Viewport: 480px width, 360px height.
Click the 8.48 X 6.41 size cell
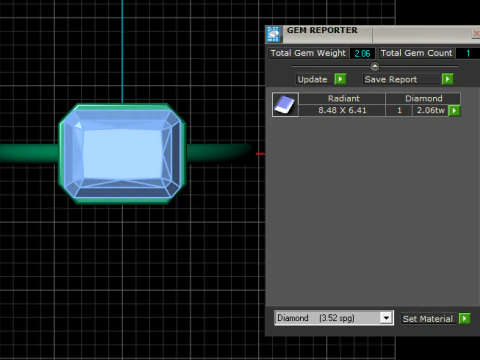point(342,110)
